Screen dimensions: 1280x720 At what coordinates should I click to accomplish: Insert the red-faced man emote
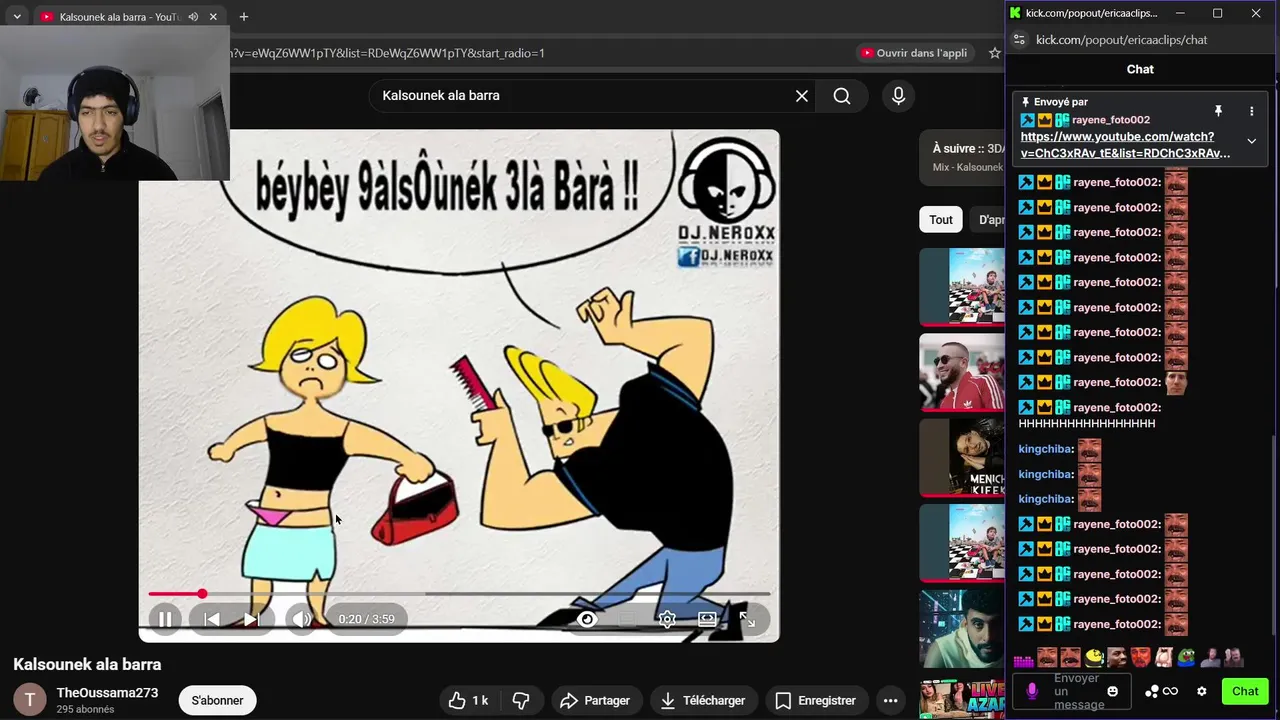point(1140,658)
